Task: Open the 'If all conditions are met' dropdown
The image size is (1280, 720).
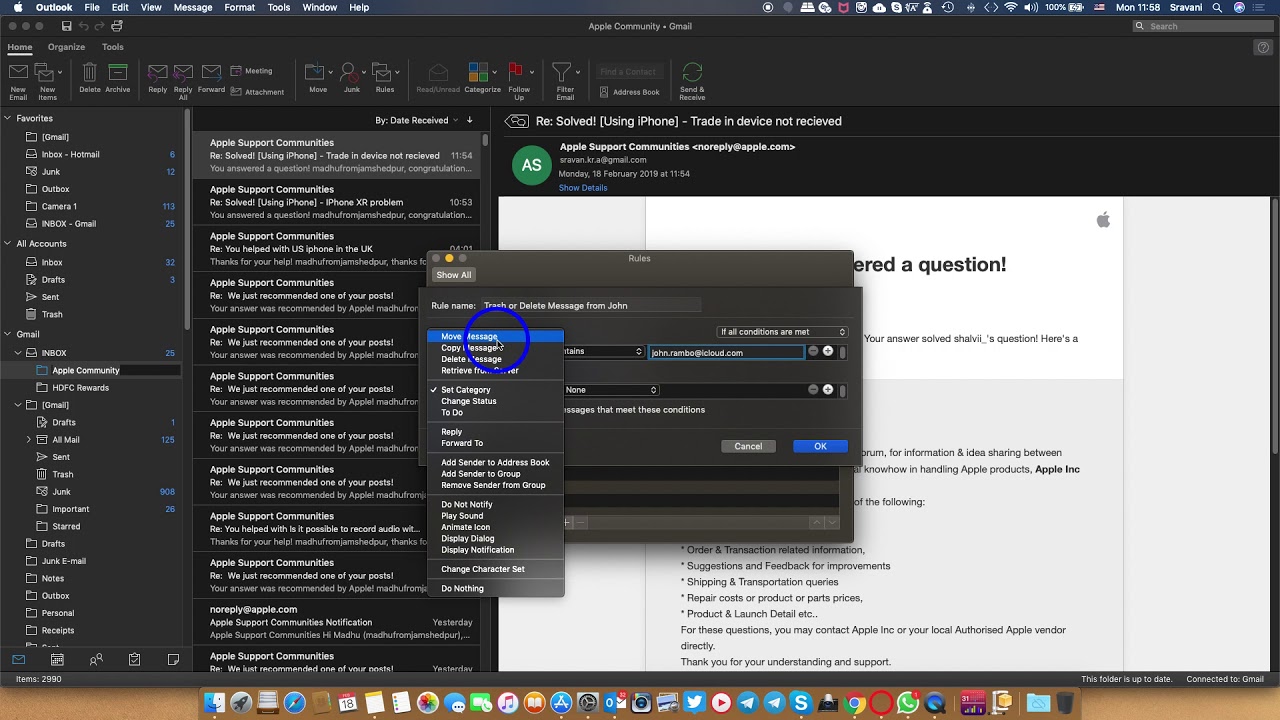Action: click(x=782, y=332)
